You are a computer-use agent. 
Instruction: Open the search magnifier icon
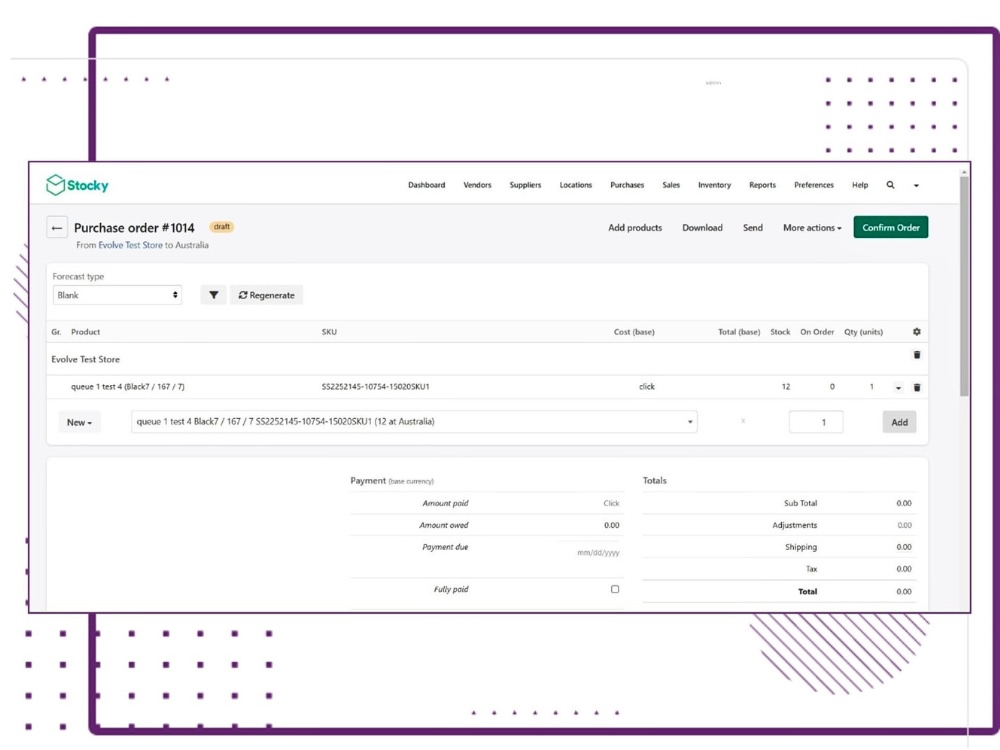[x=890, y=185]
